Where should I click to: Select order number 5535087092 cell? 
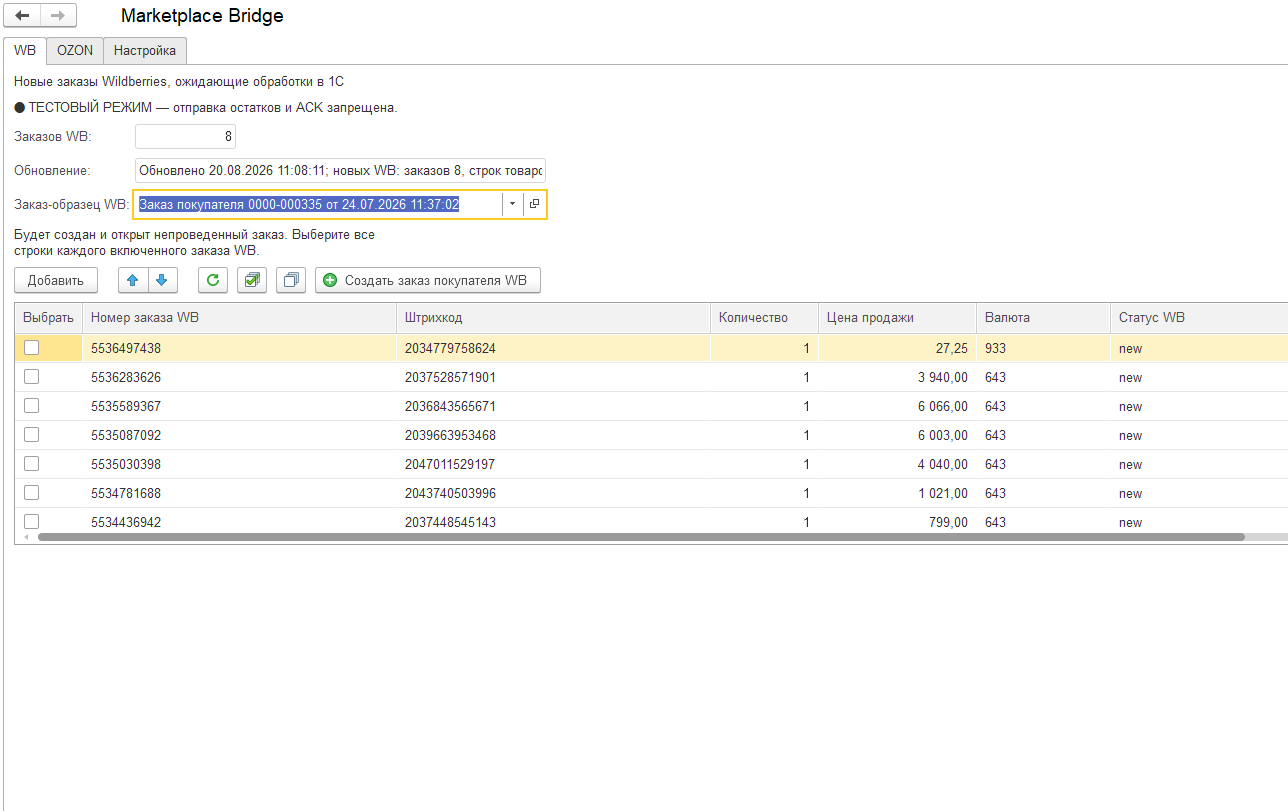click(x=239, y=435)
